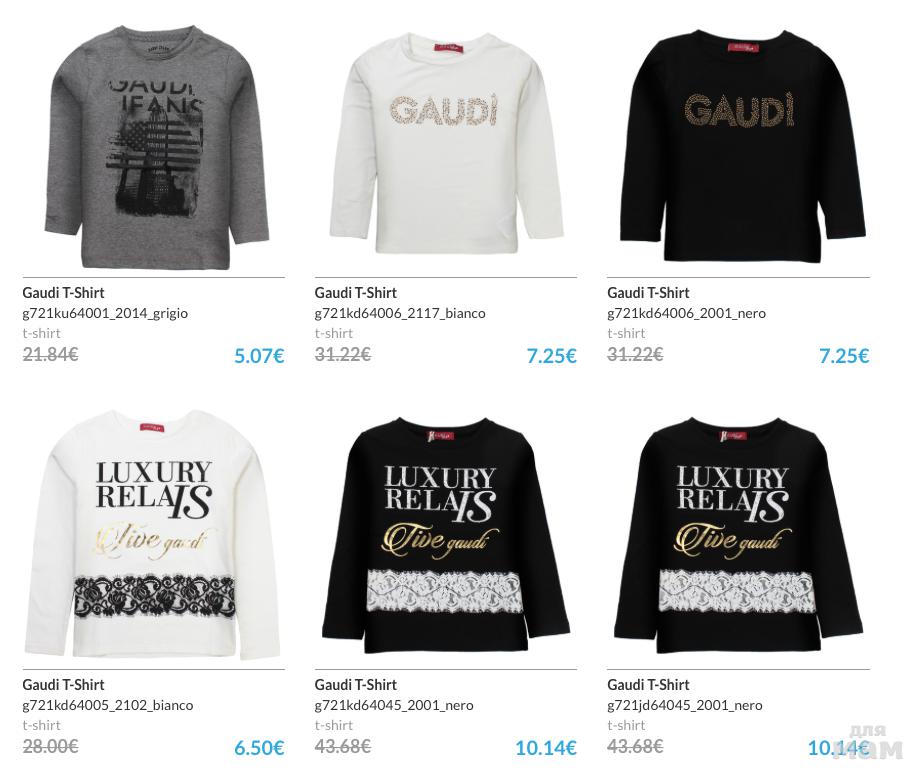Open black Luxury Relais shirt g721kd64045 image

pyautogui.click(x=446, y=536)
